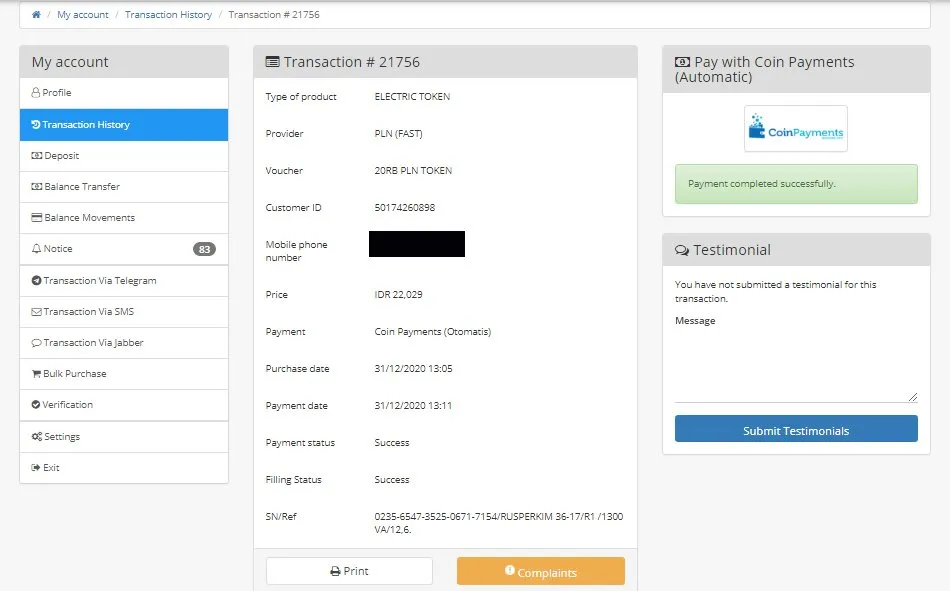Click the payment date 31/12/2020 13:11
Viewport: 950px width, 591px height.
413,406
